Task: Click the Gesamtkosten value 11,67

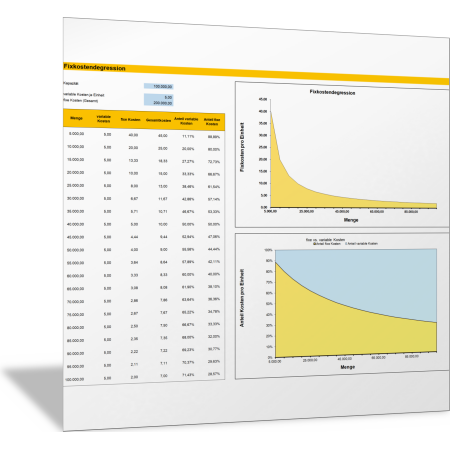Action: (163, 199)
